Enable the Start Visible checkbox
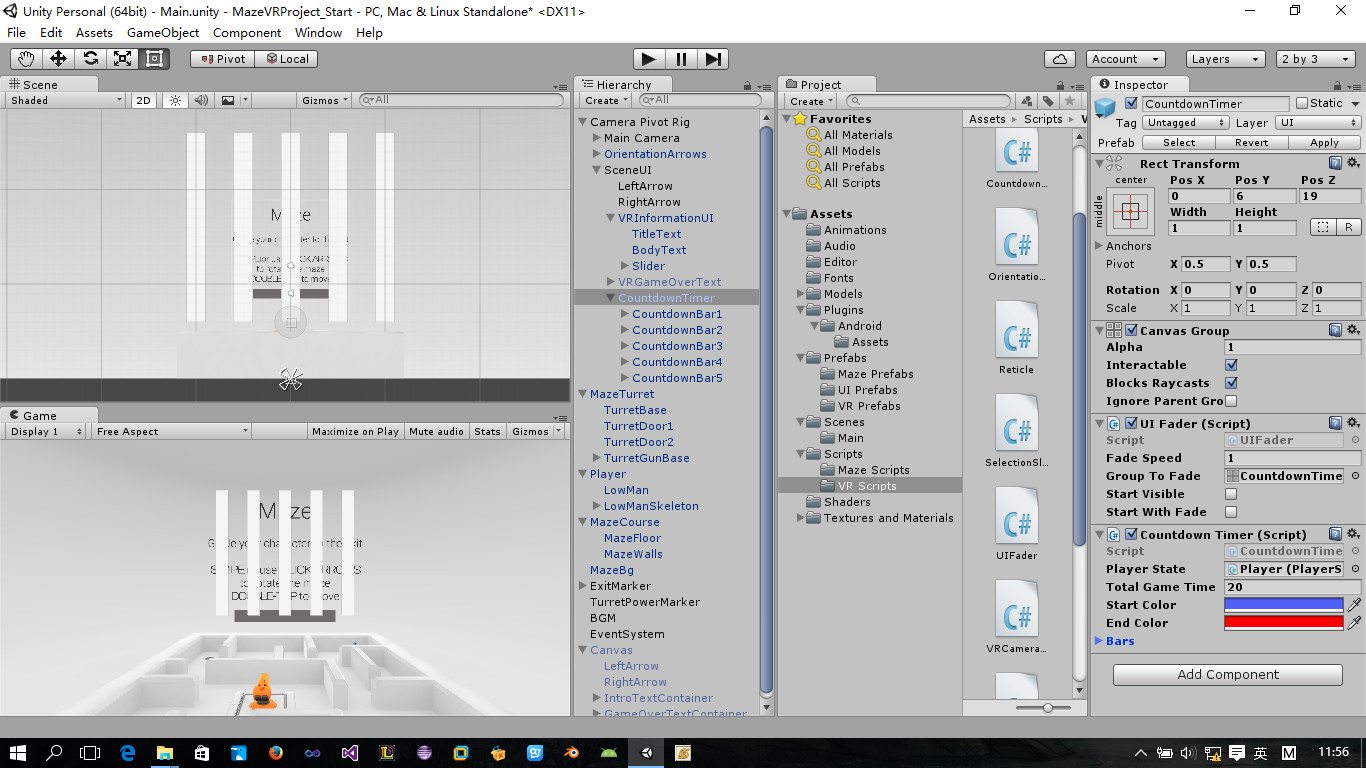Screen dimensions: 1366x768 (x=1231, y=494)
